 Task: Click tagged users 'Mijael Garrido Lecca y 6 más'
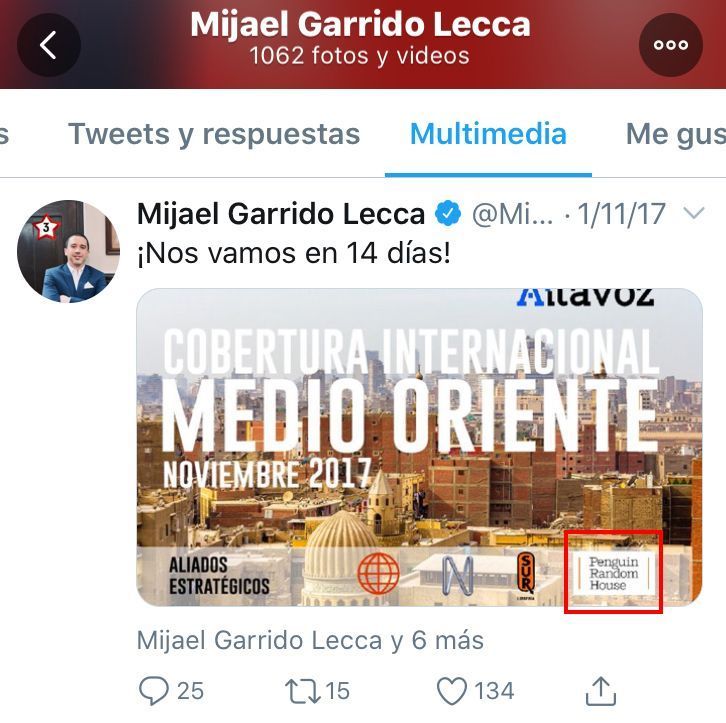point(310,641)
